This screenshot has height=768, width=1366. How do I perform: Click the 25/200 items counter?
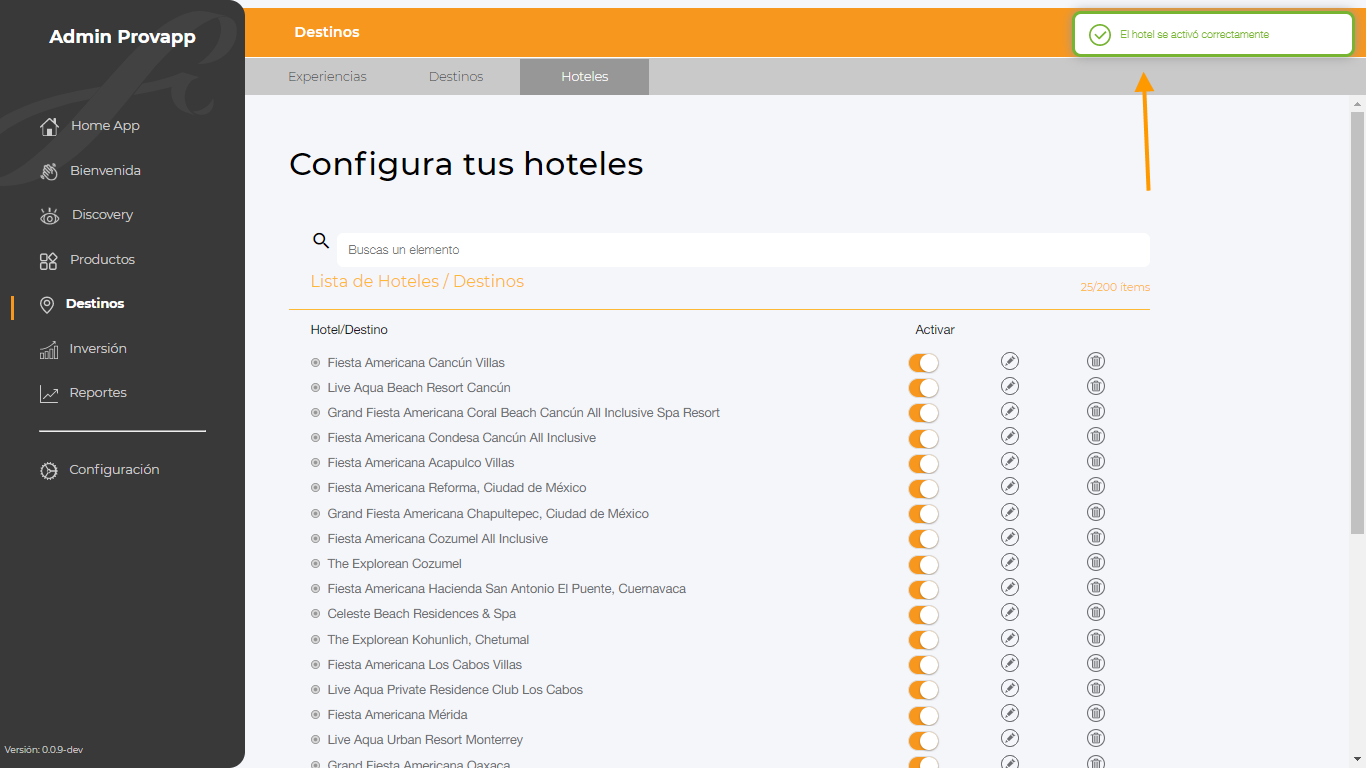[1115, 287]
